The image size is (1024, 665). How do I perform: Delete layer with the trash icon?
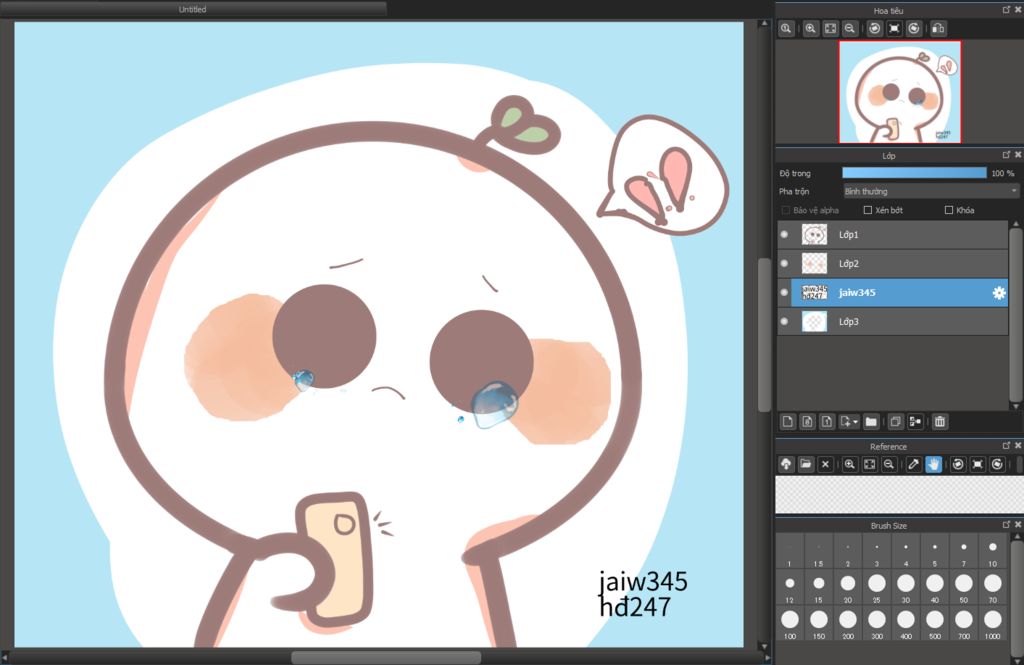[x=940, y=422]
